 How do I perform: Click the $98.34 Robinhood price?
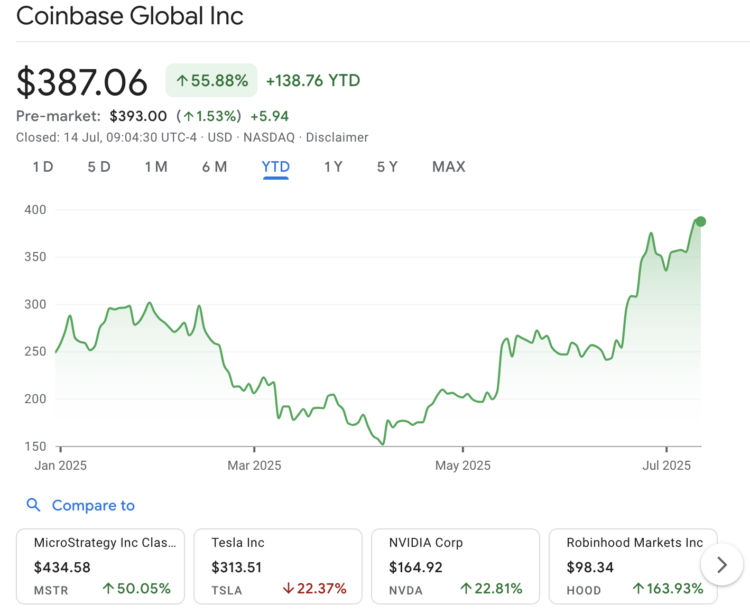(590, 567)
